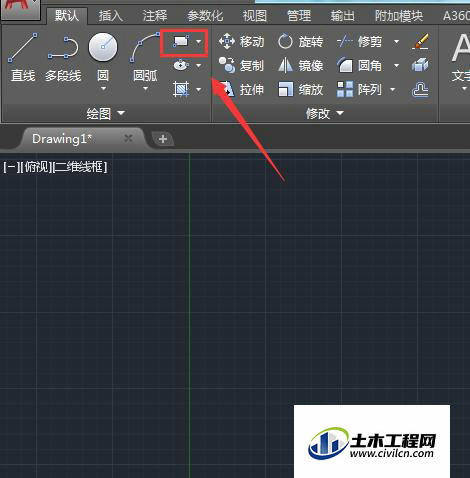Click the [二维线框] visual style label
The image size is (470, 478).
coord(80,167)
